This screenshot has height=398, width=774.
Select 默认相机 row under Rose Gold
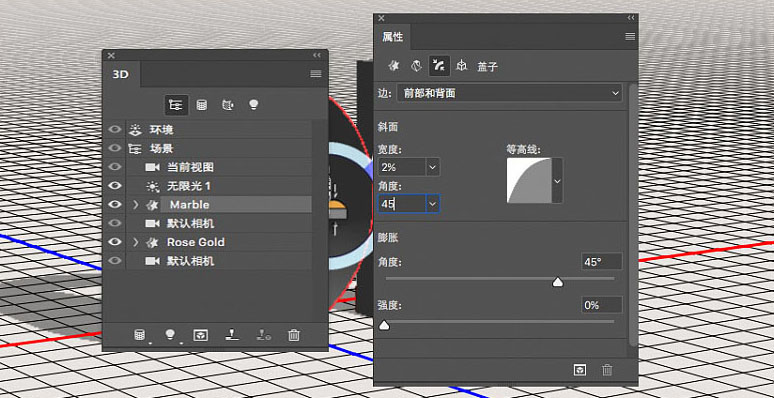coord(219,261)
